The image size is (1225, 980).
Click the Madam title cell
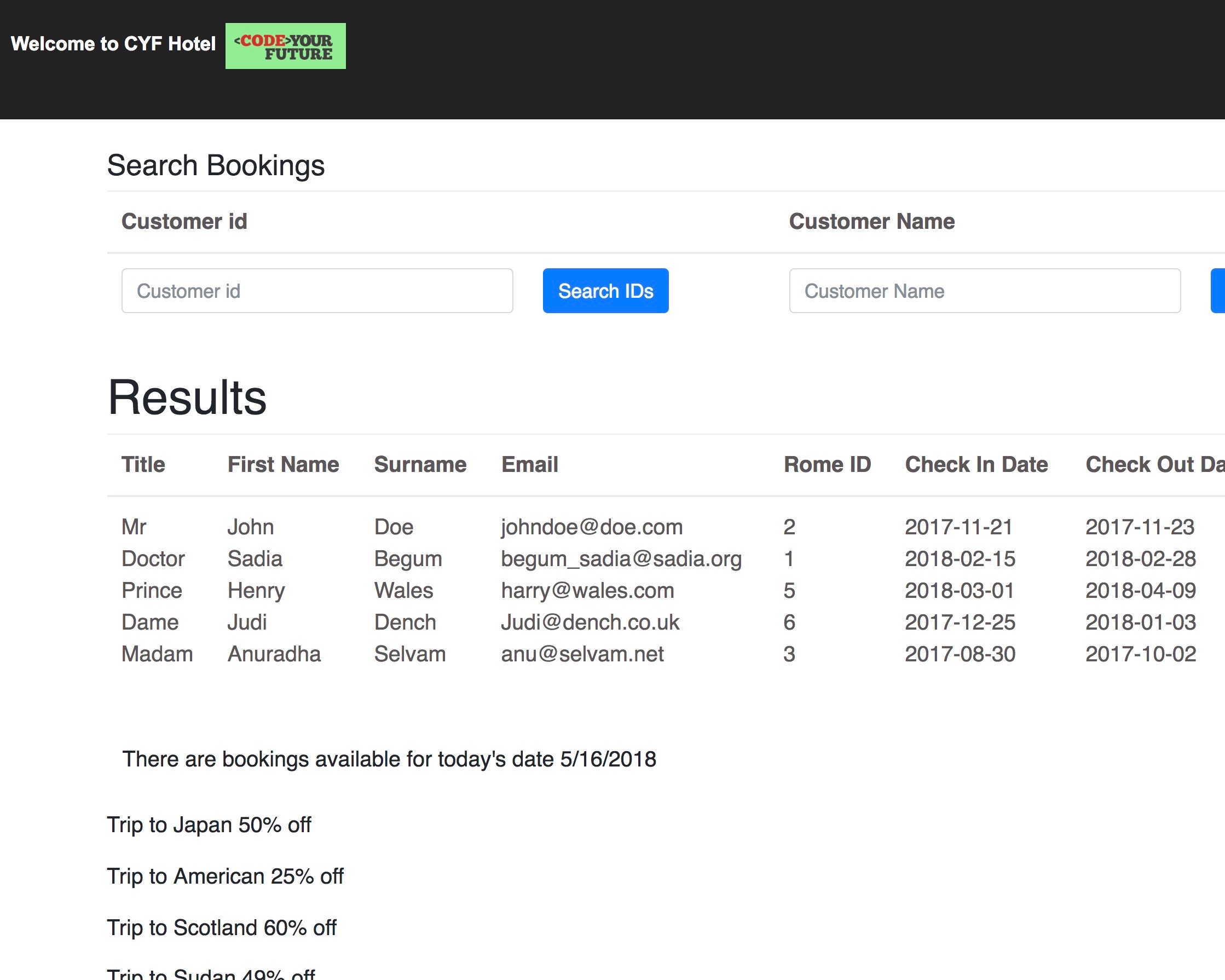click(x=158, y=654)
